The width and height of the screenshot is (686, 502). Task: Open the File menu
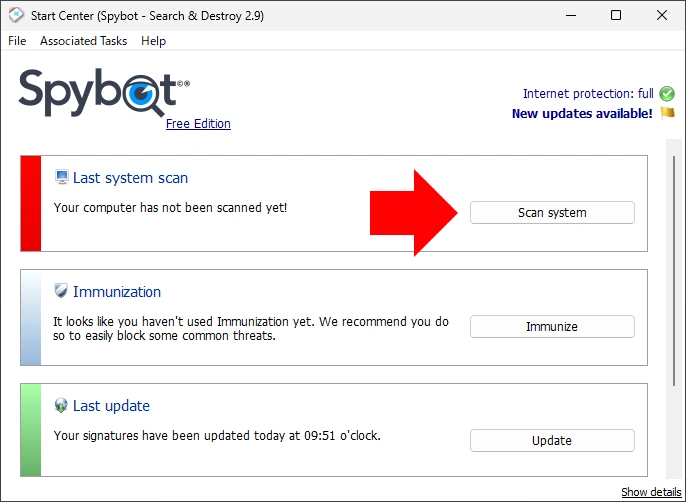pos(17,41)
